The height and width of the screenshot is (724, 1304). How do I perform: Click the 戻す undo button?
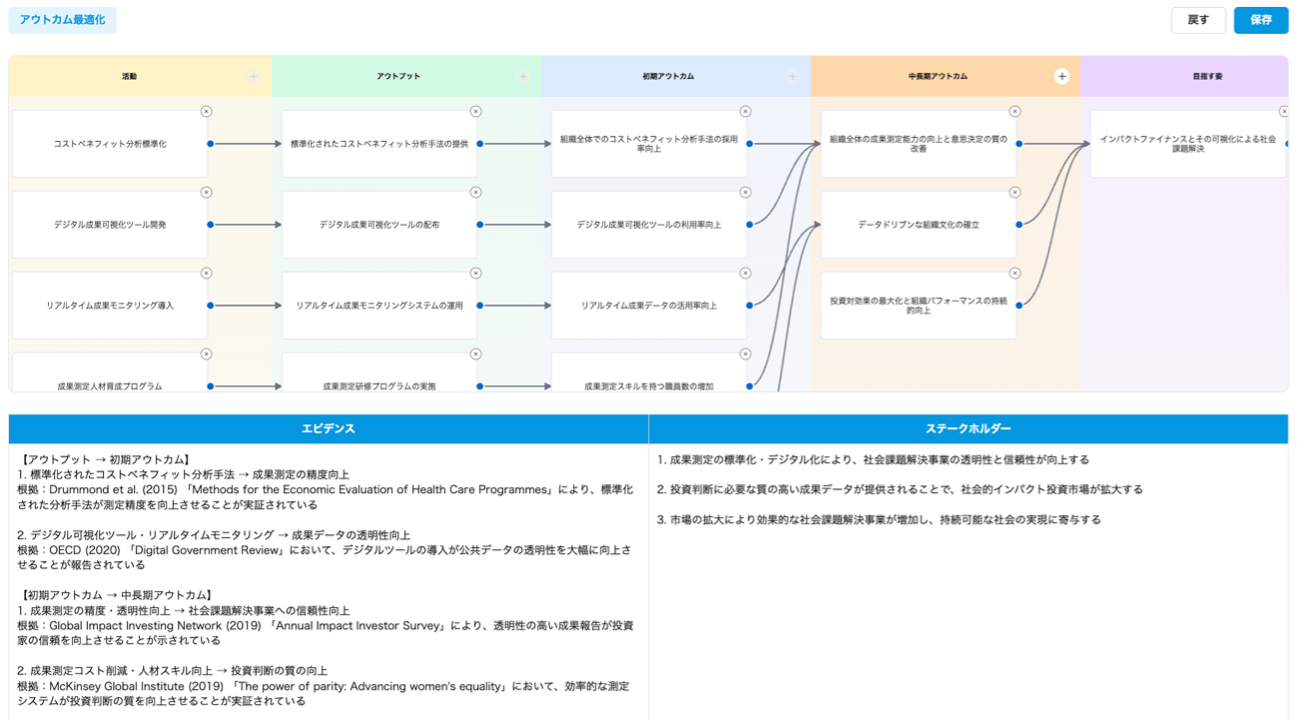pyautogui.click(x=1198, y=20)
